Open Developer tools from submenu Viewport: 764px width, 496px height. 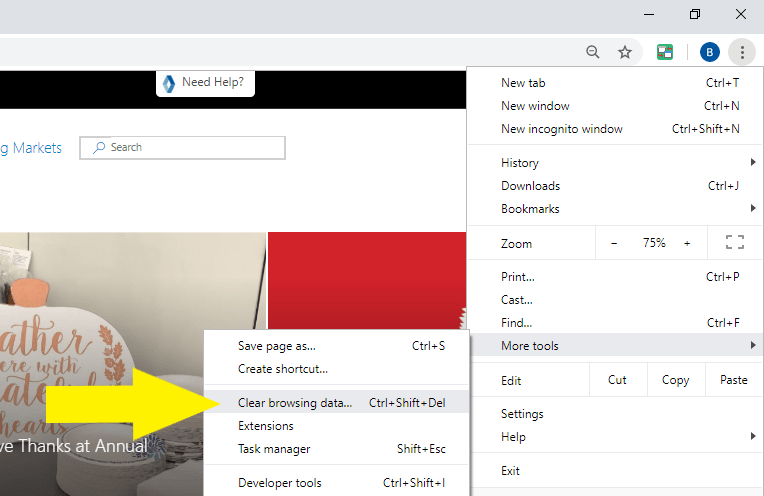(x=337, y=483)
